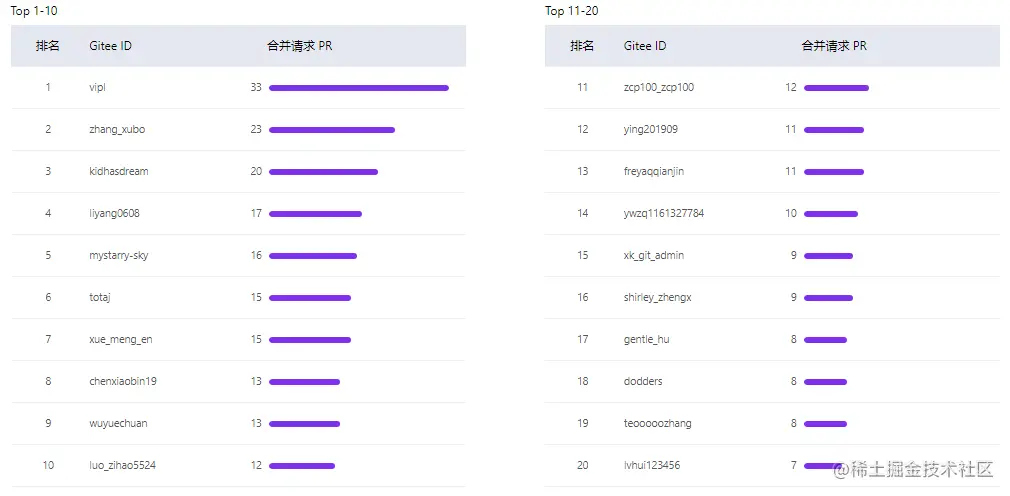Click the PR bar for xk_git_admin
Image resolution: width=1010 pixels, height=496 pixels.
pyautogui.click(x=828, y=256)
